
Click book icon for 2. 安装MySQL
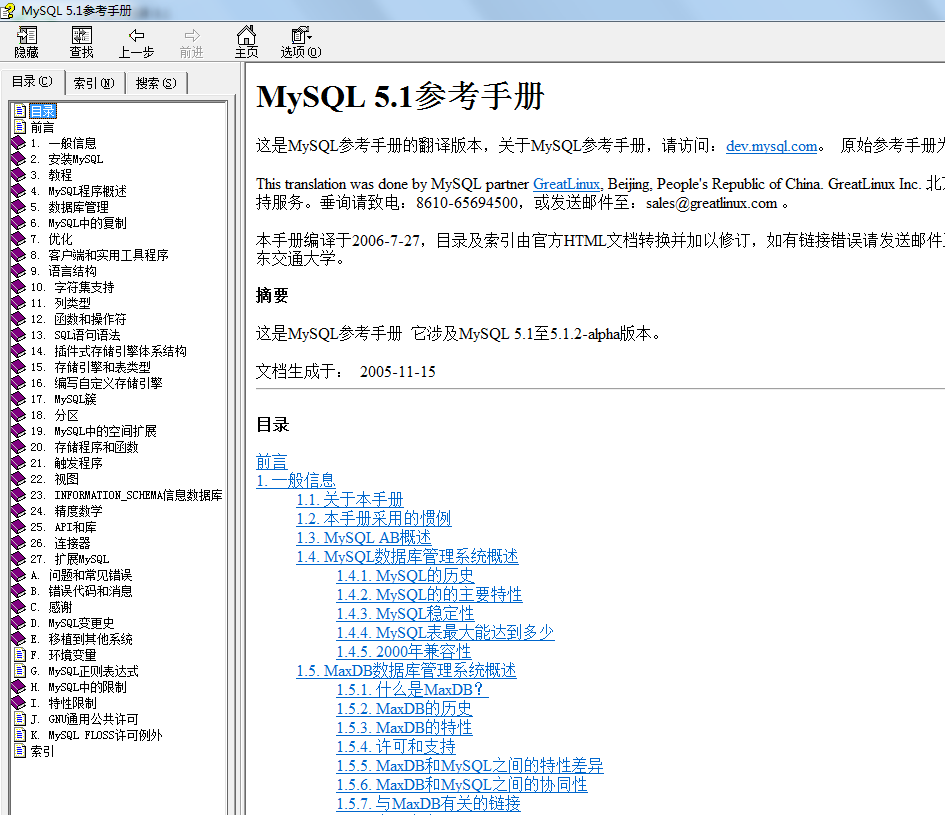click(x=19, y=159)
